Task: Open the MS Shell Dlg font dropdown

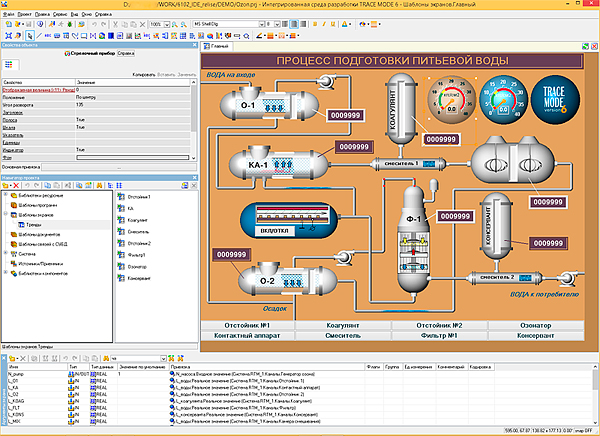Action: click(262, 24)
